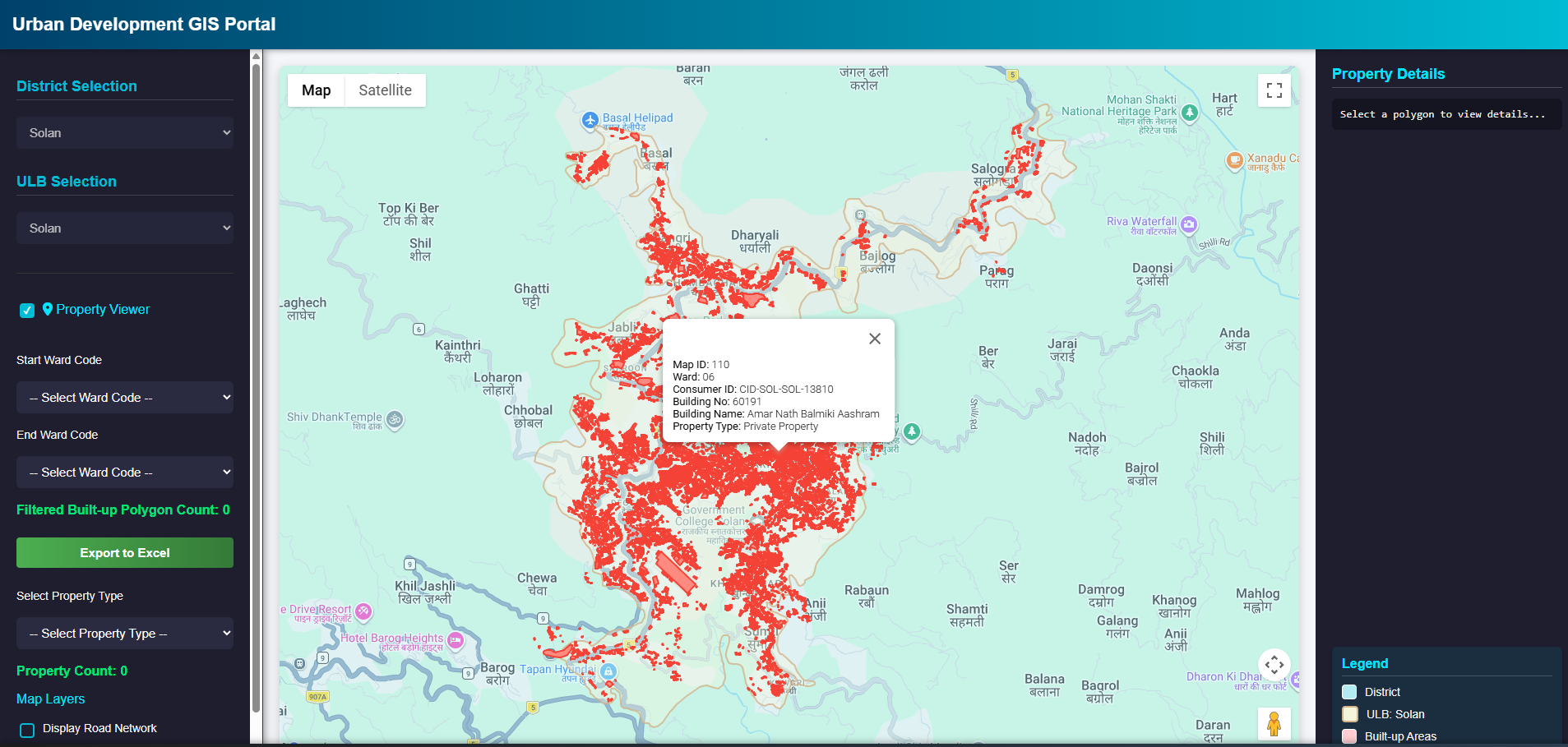Click the pan control icon near map bottom-right

pos(1274,665)
